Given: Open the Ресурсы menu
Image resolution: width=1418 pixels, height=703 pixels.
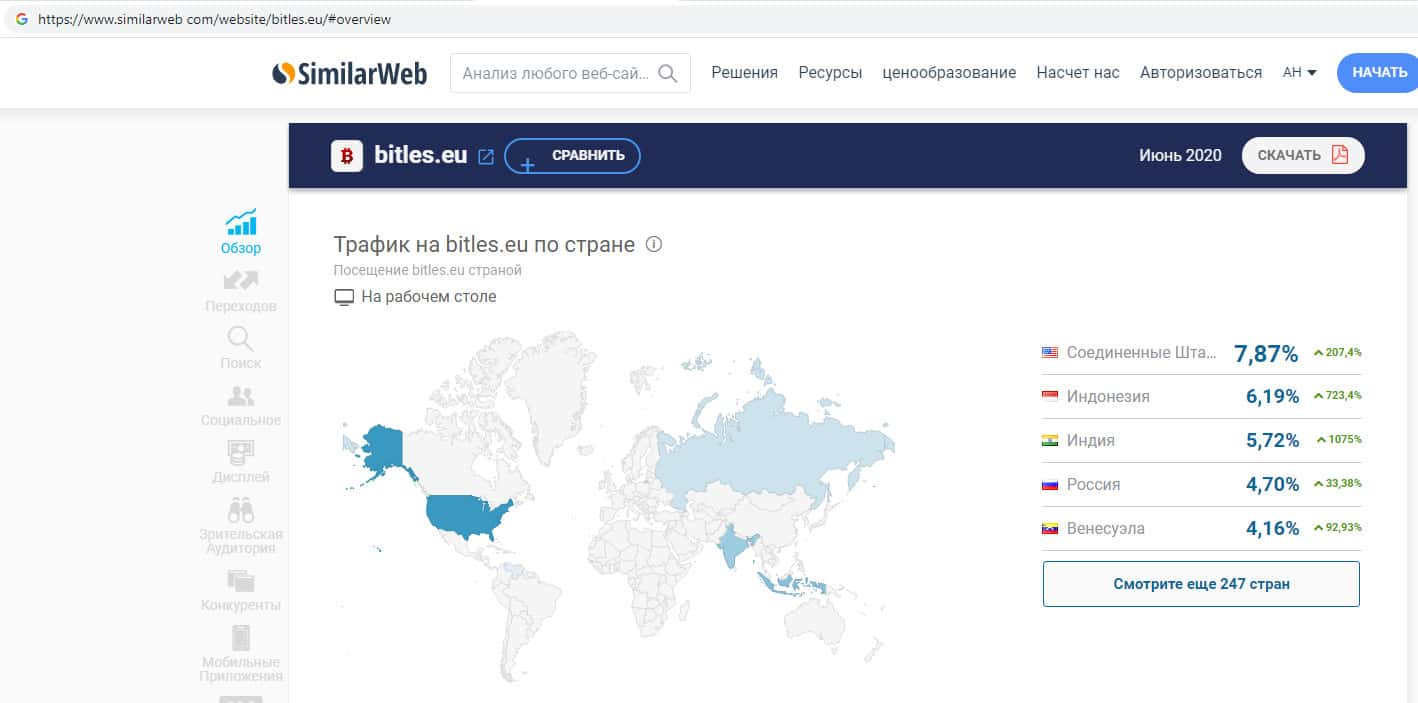Looking at the screenshot, I should pos(830,73).
